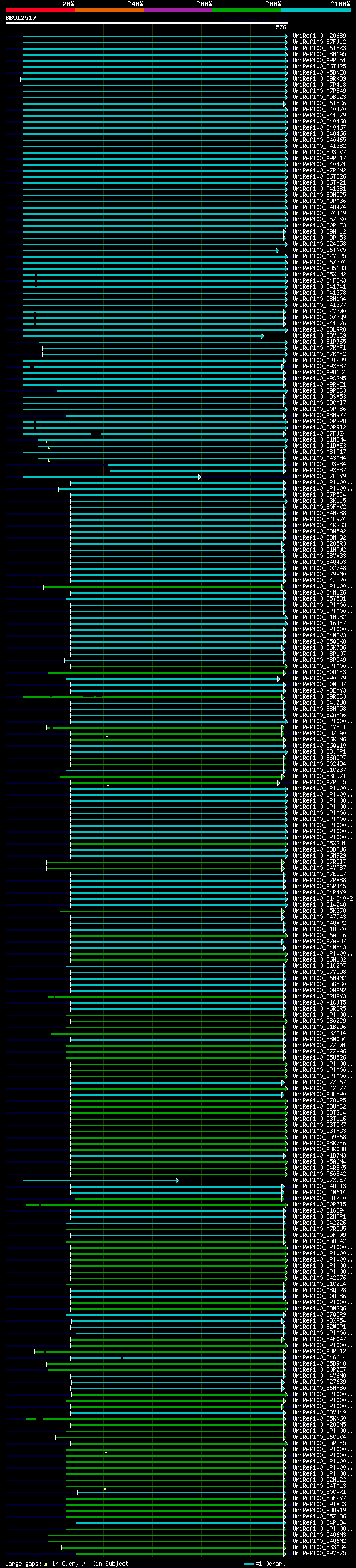Click shortened alignment bar for UniRef100_Q8VWS9
Viewport: 356px width, 1568px height.
tap(143, 336)
